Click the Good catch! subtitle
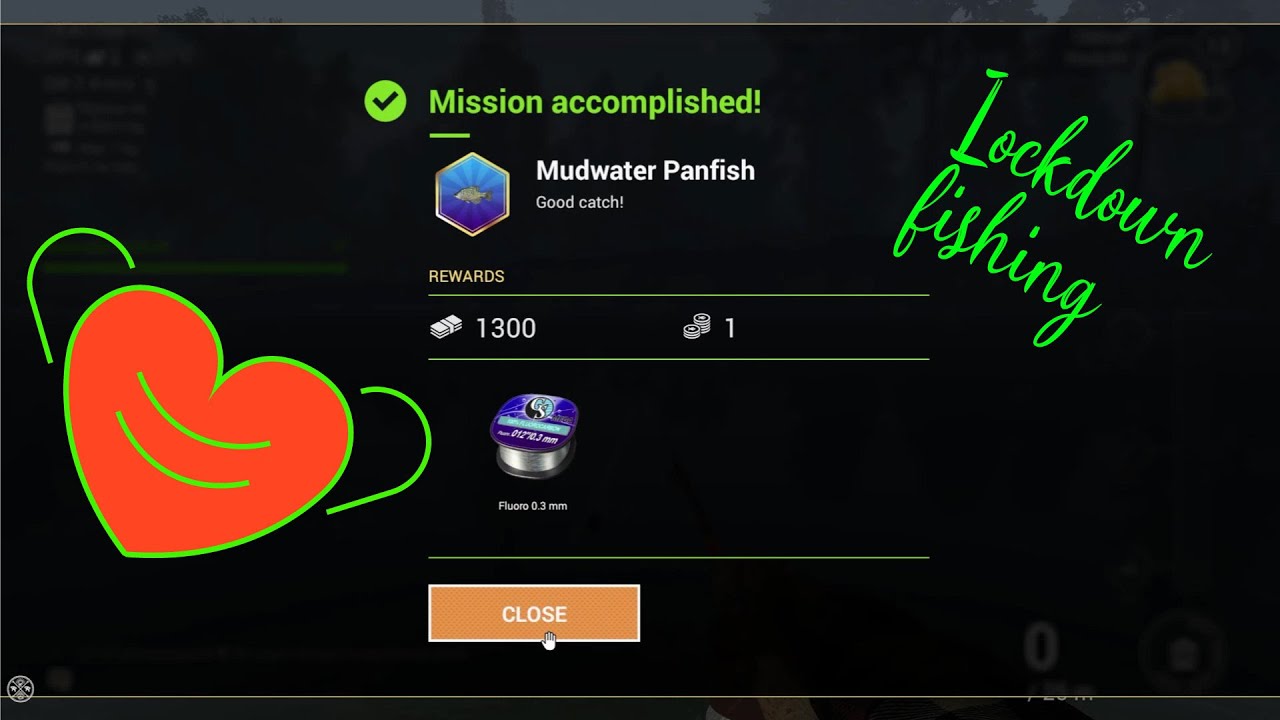The height and width of the screenshot is (720, 1280). (580, 202)
